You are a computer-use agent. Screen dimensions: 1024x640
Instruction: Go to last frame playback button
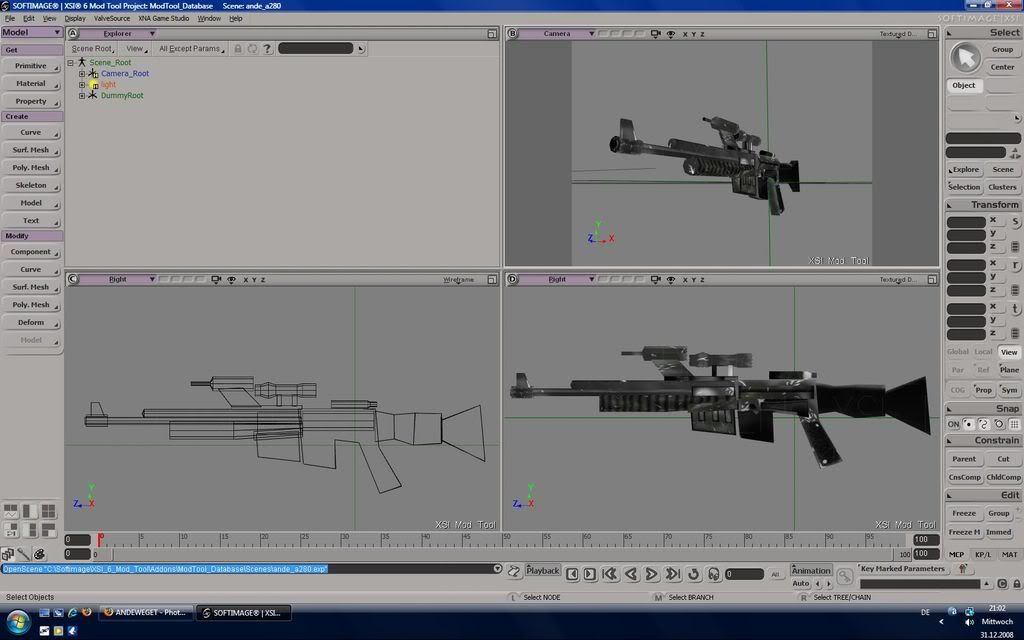point(672,574)
